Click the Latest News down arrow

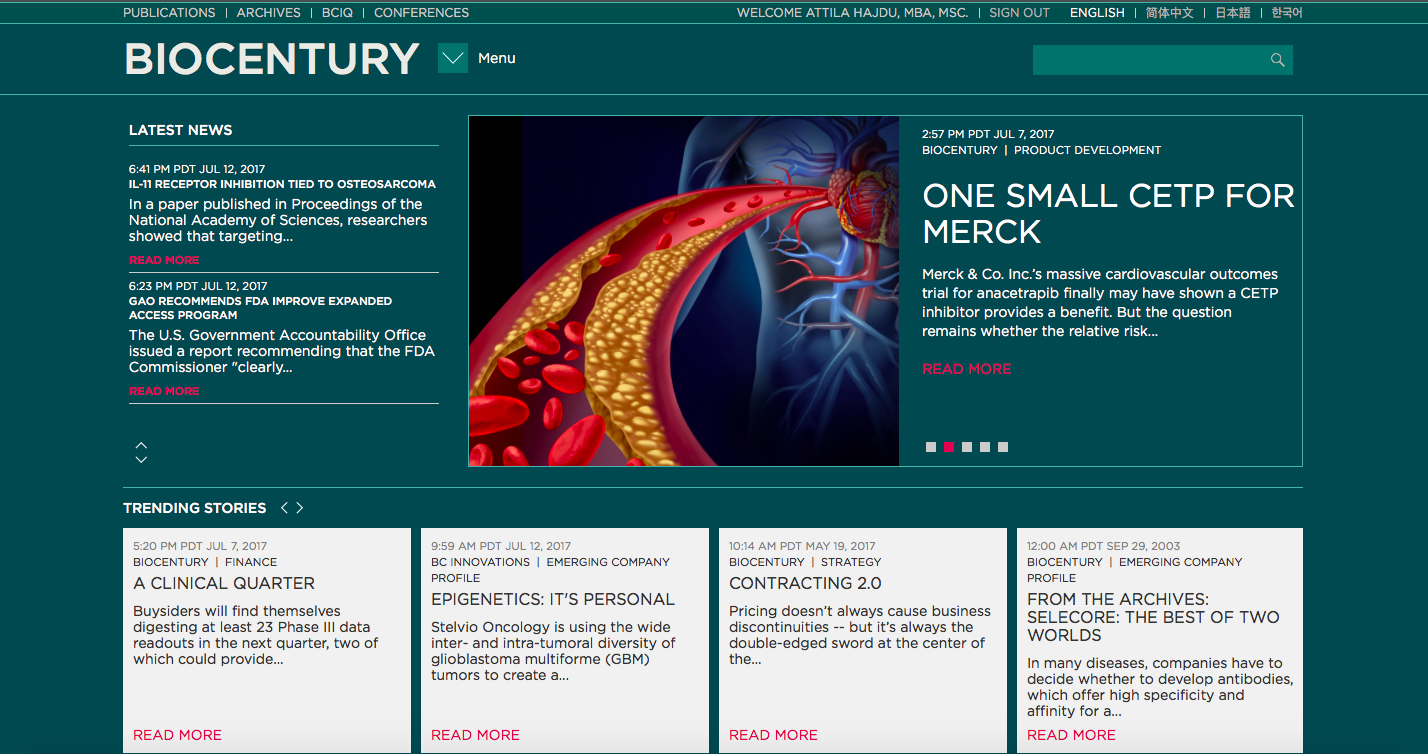coord(141,459)
